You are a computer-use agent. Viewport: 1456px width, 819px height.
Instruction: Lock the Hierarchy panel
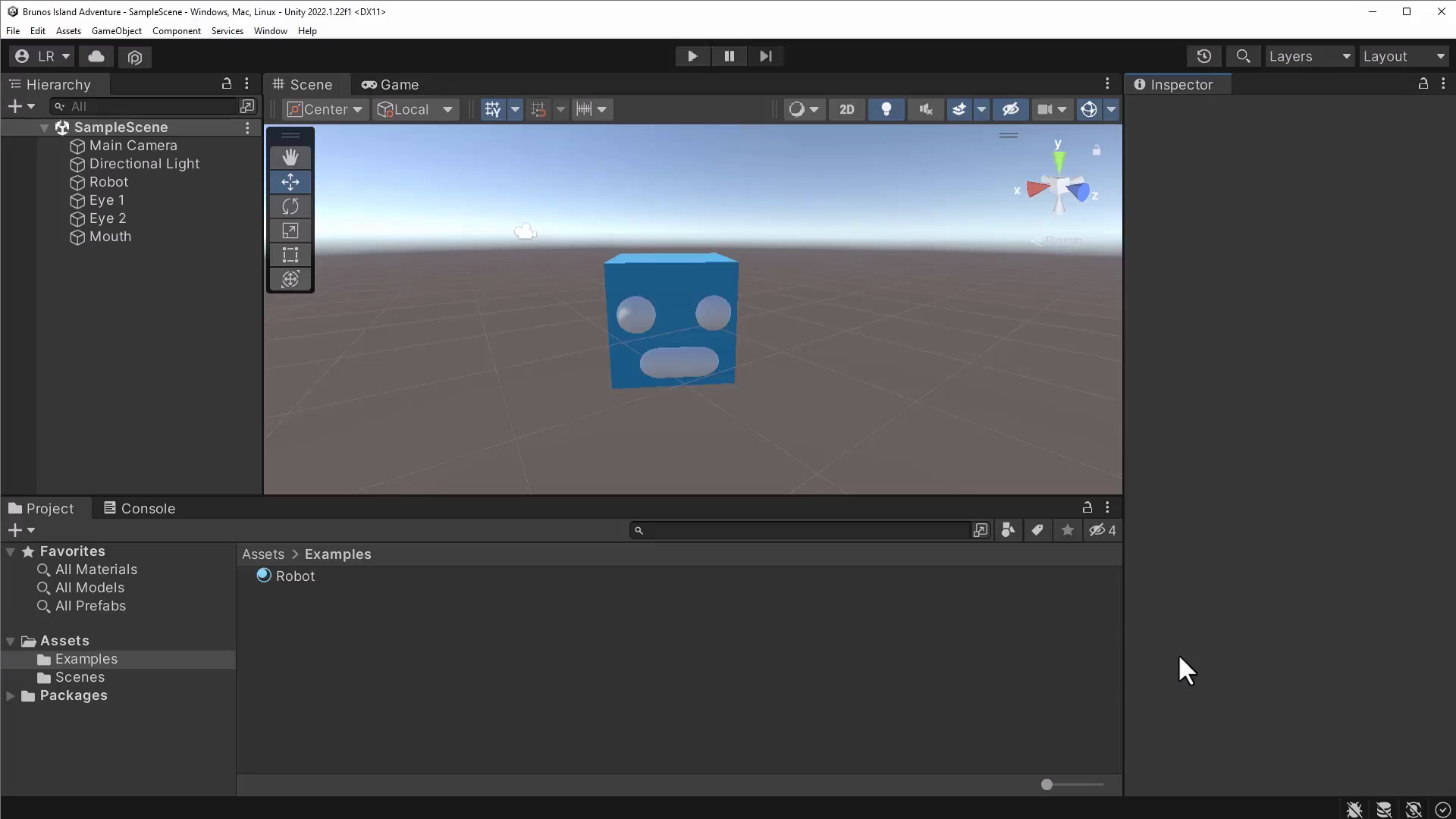(x=226, y=83)
